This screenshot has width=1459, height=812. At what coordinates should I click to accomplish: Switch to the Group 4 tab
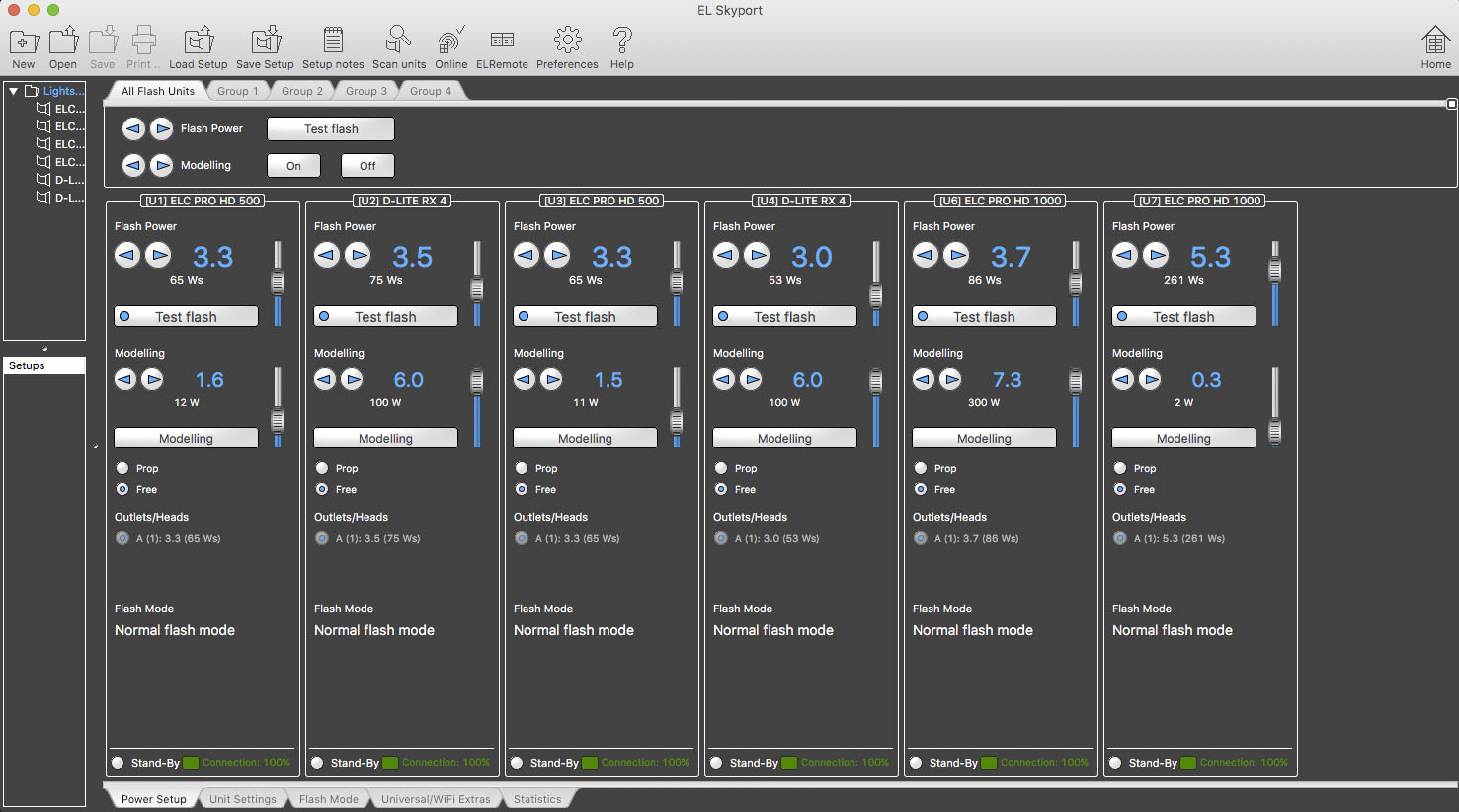431,91
